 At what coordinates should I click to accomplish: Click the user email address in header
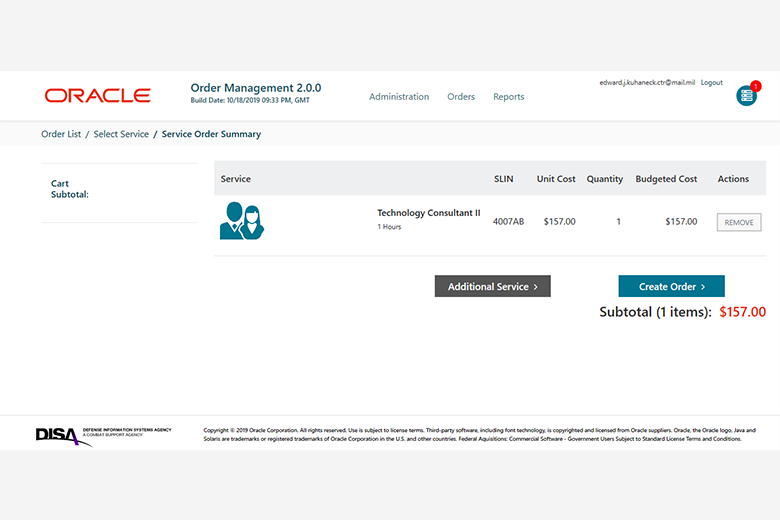[647, 83]
